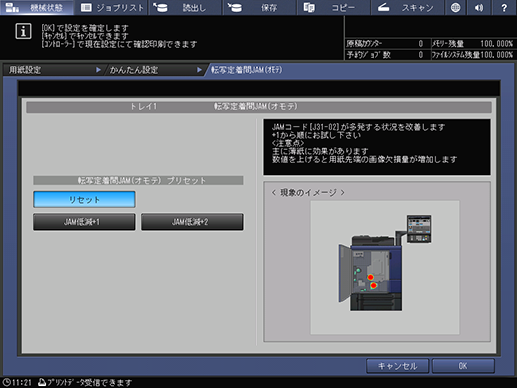517x388 pixels.
Task: Click the printer receive status icon
Action: (x=42, y=382)
